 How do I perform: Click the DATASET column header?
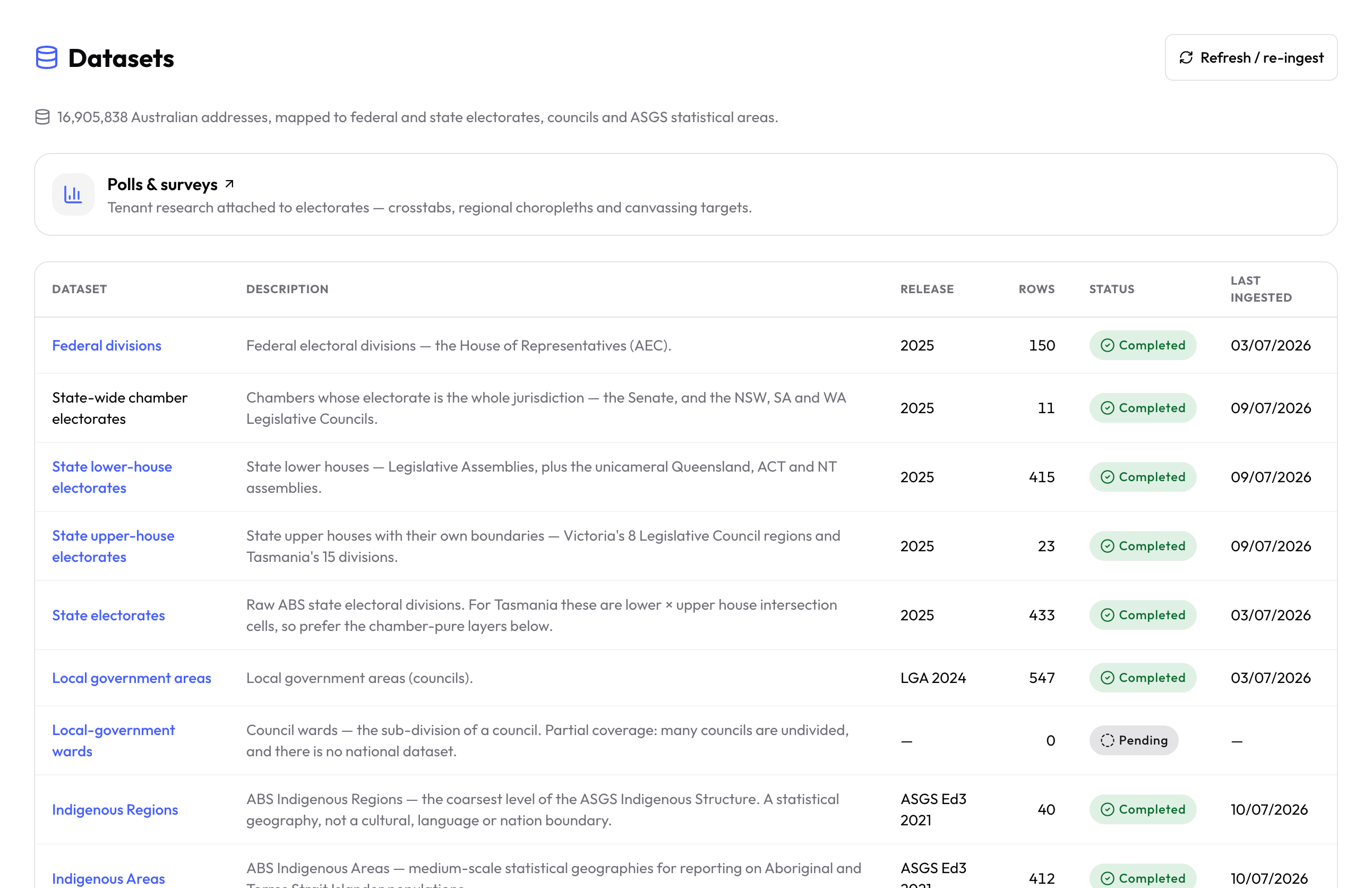point(80,289)
